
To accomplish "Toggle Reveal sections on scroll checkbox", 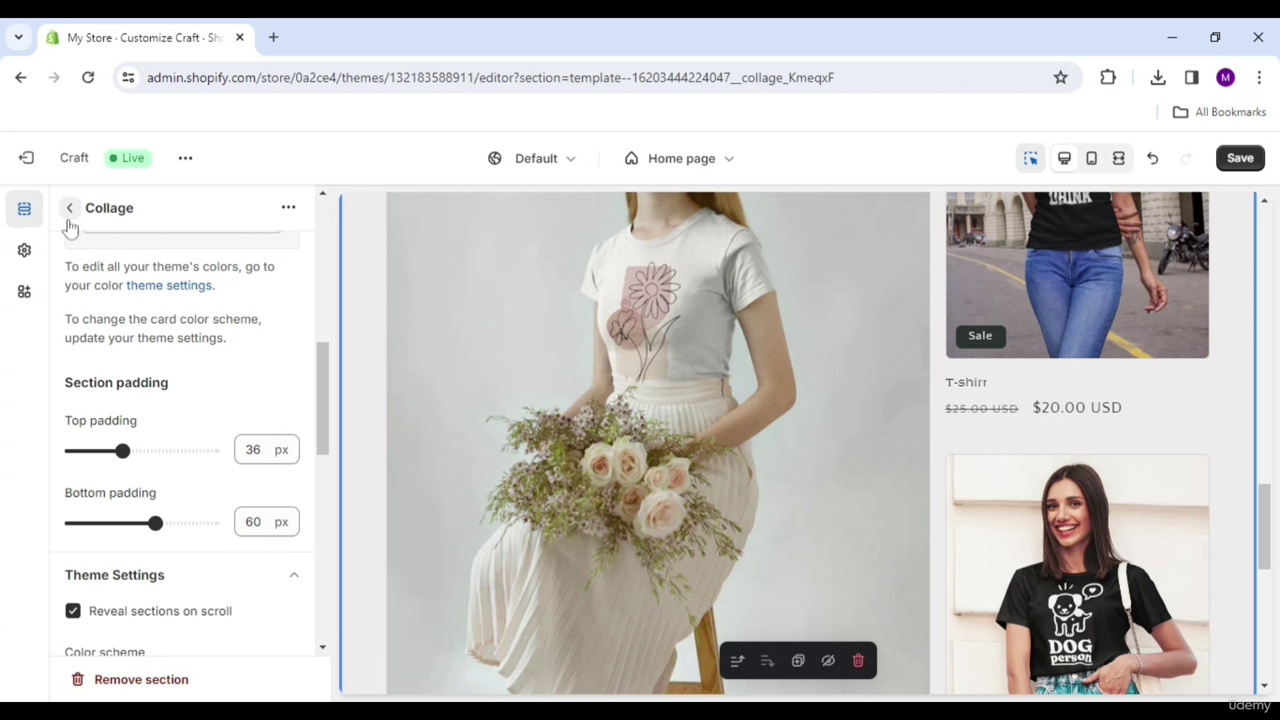I will tap(73, 611).
